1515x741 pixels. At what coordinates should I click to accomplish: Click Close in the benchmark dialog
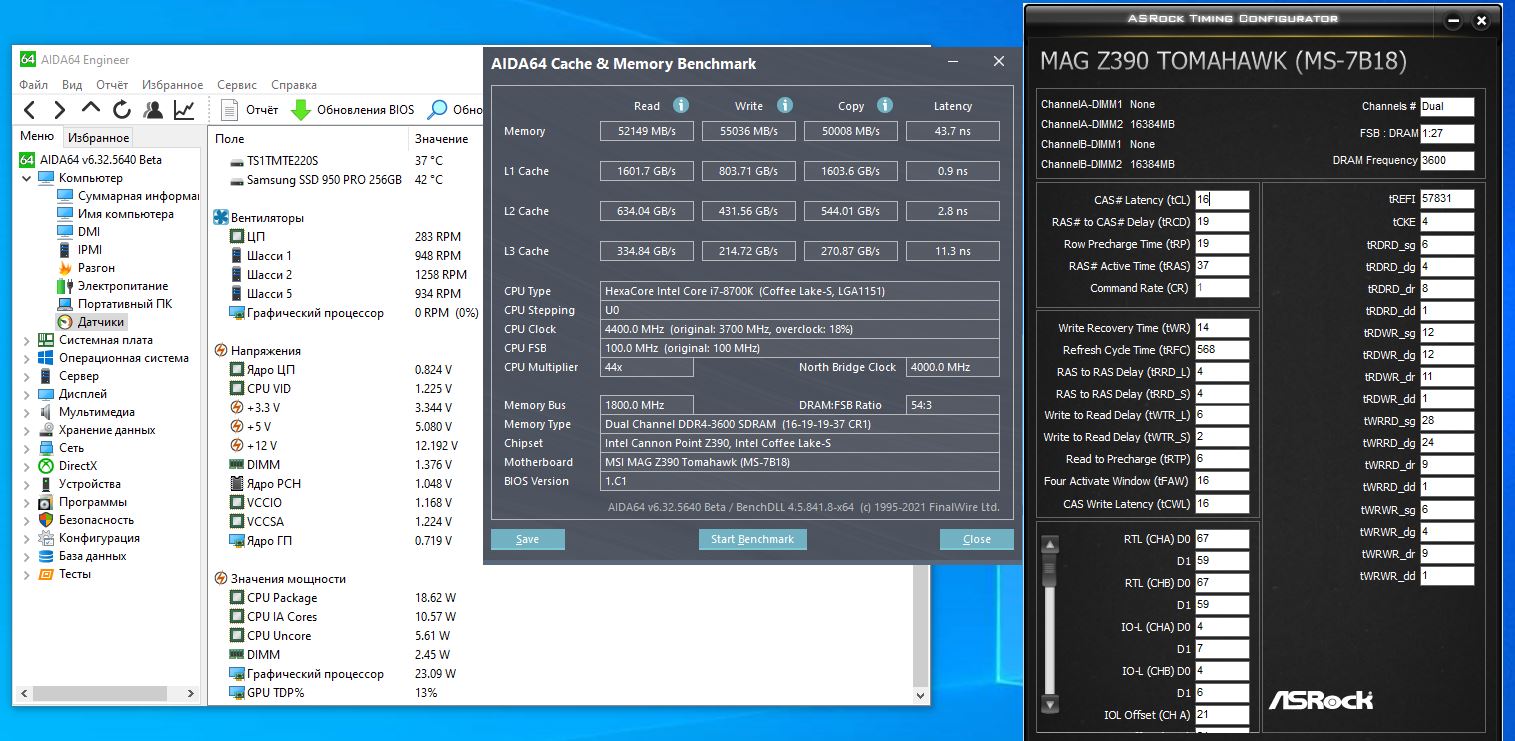pos(977,539)
